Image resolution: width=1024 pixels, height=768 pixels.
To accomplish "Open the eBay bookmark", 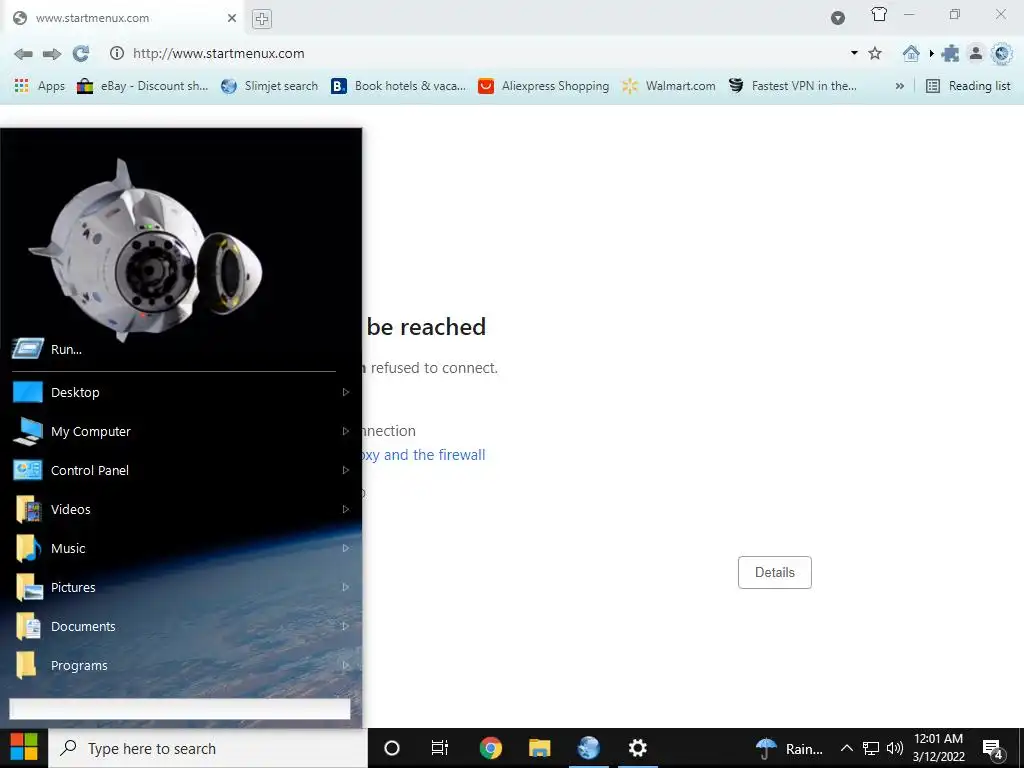I will point(142,86).
